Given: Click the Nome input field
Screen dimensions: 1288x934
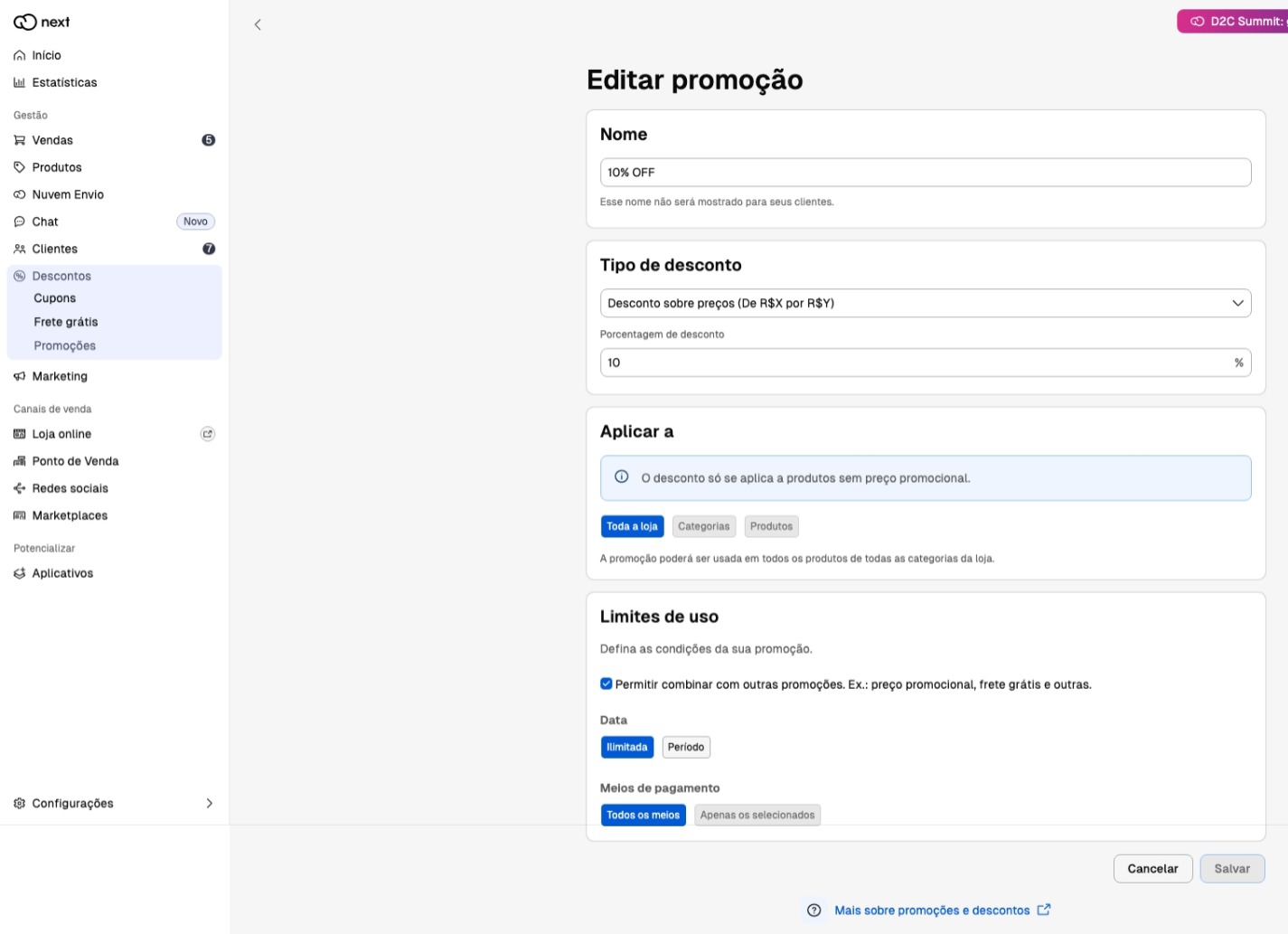Looking at the screenshot, I should 926,173.
